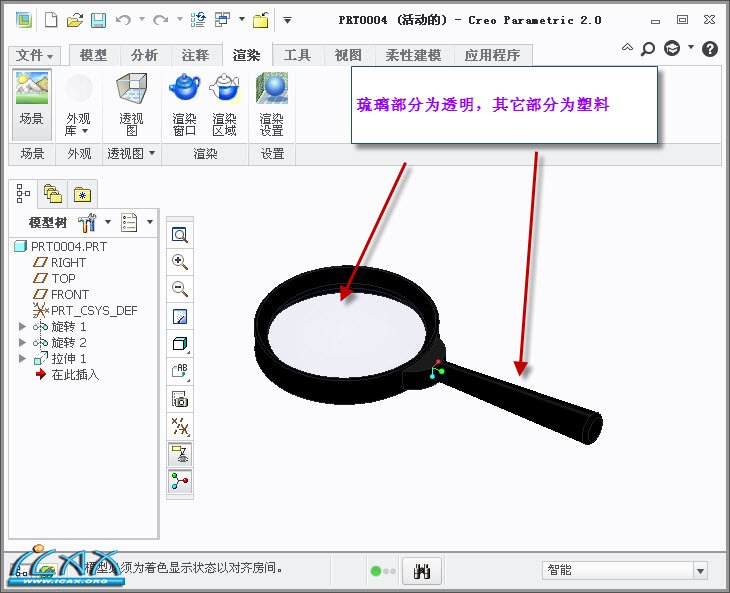
Task: Toggle datum display filters icon
Action: [x=180, y=426]
